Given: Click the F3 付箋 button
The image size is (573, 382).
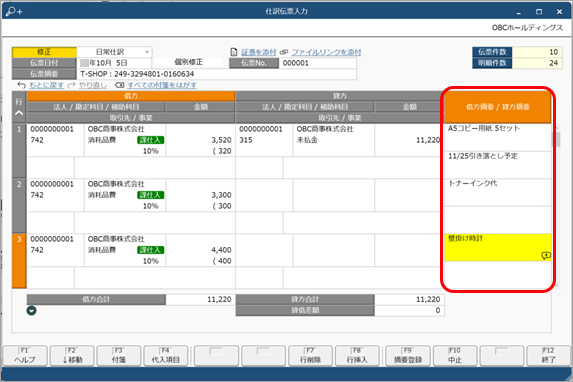Looking at the screenshot, I should [119, 356].
